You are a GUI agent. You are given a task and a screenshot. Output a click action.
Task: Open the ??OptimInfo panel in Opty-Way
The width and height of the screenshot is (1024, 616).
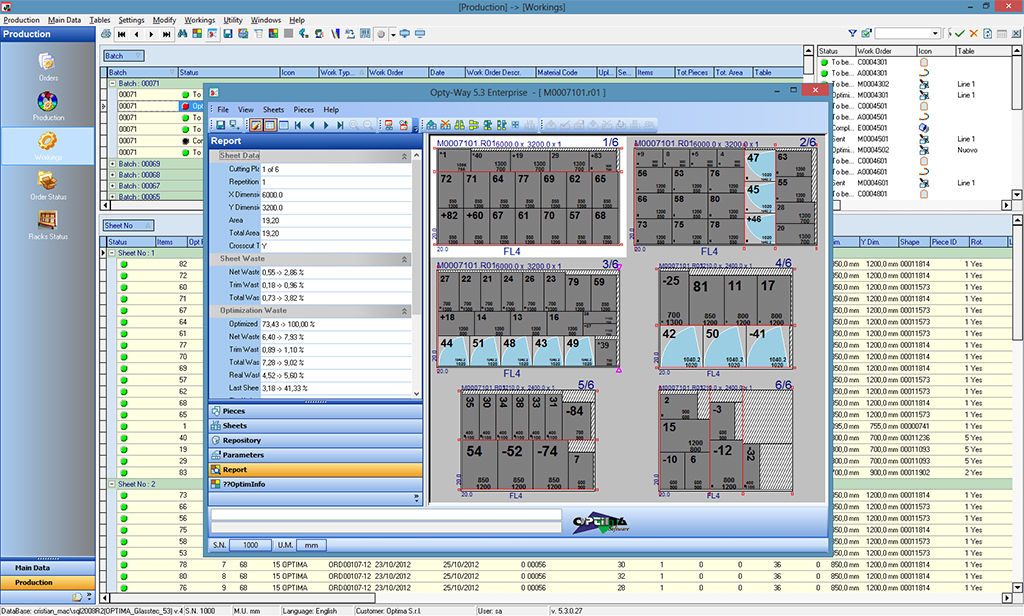[315, 485]
